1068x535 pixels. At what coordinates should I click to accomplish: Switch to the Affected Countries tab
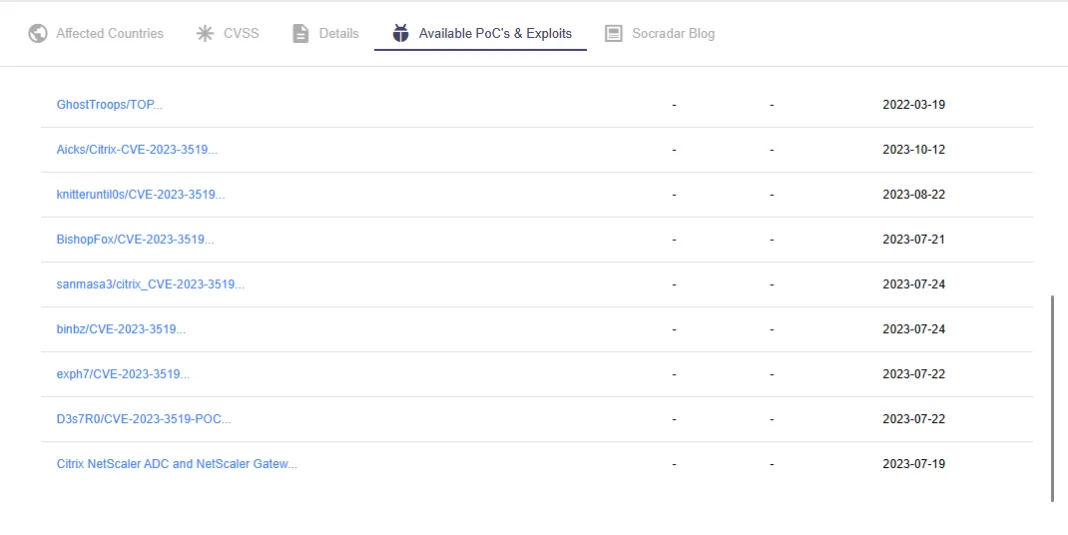point(96,33)
